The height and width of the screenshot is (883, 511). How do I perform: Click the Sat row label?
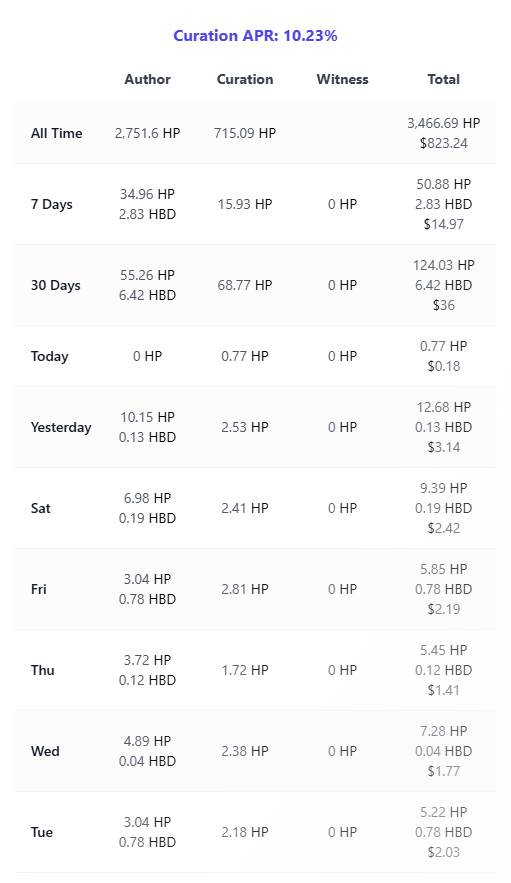(41, 509)
